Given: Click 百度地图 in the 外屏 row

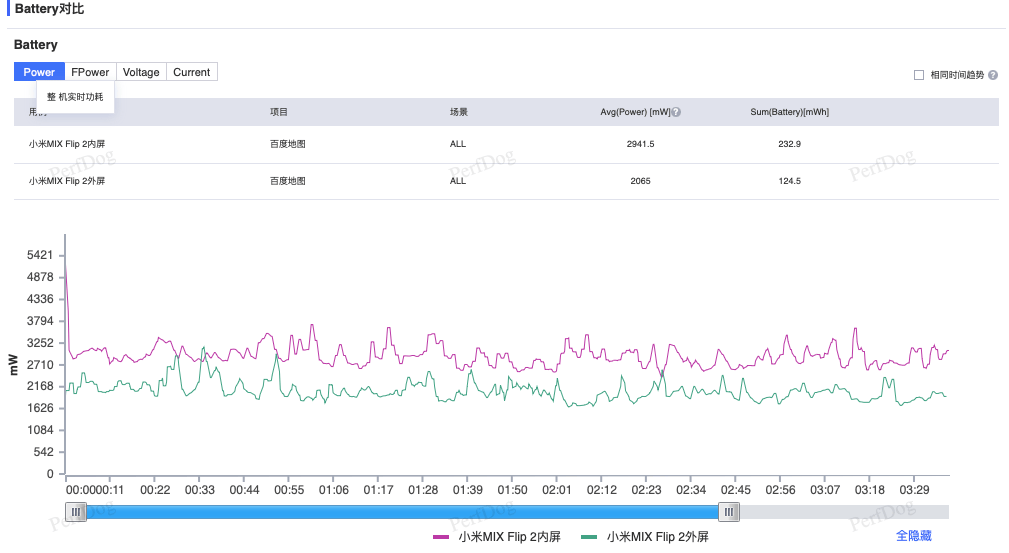Looking at the screenshot, I should pyautogui.click(x=288, y=181).
